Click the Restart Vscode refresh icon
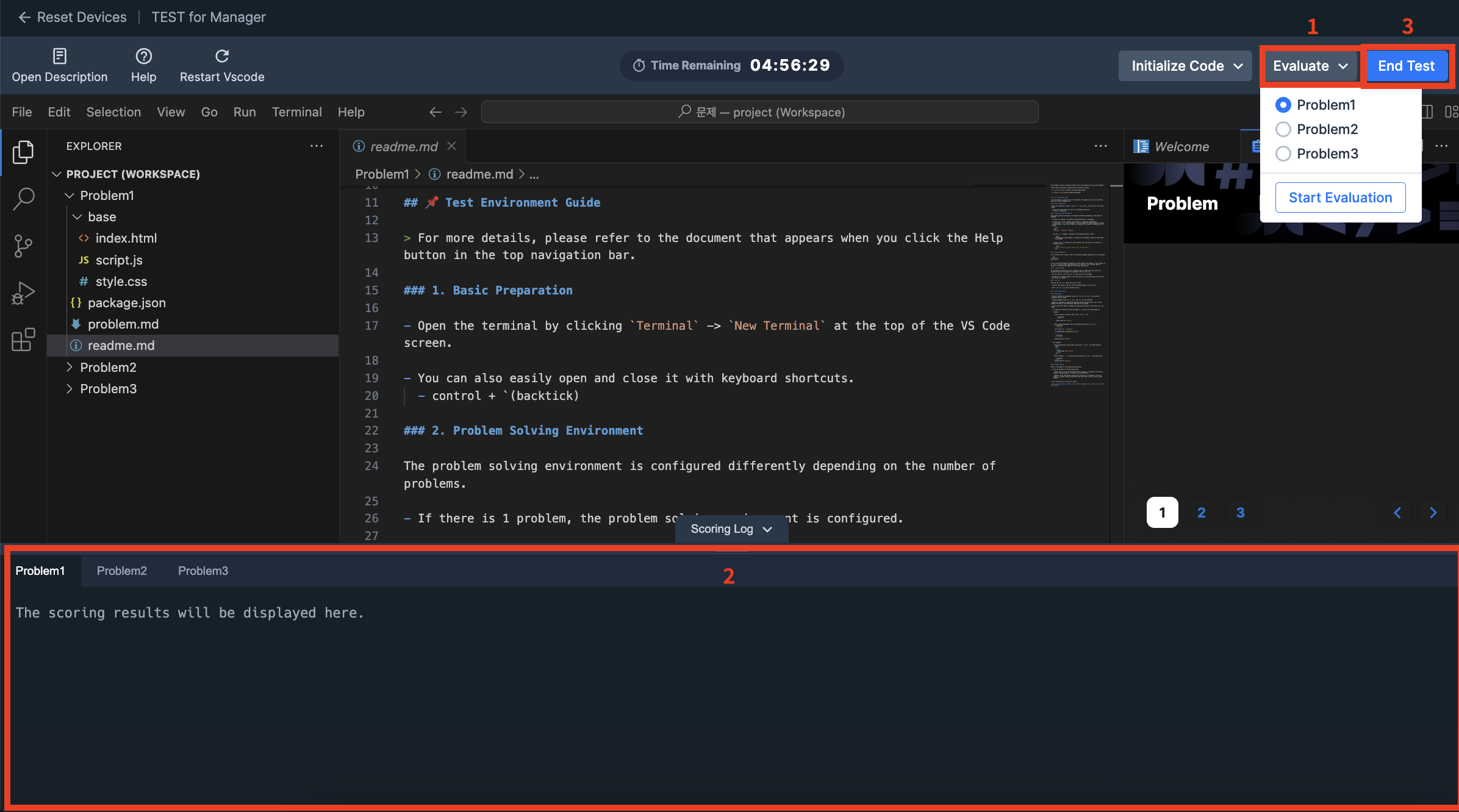Image resolution: width=1459 pixels, height=812 pixels. [222, 56]
